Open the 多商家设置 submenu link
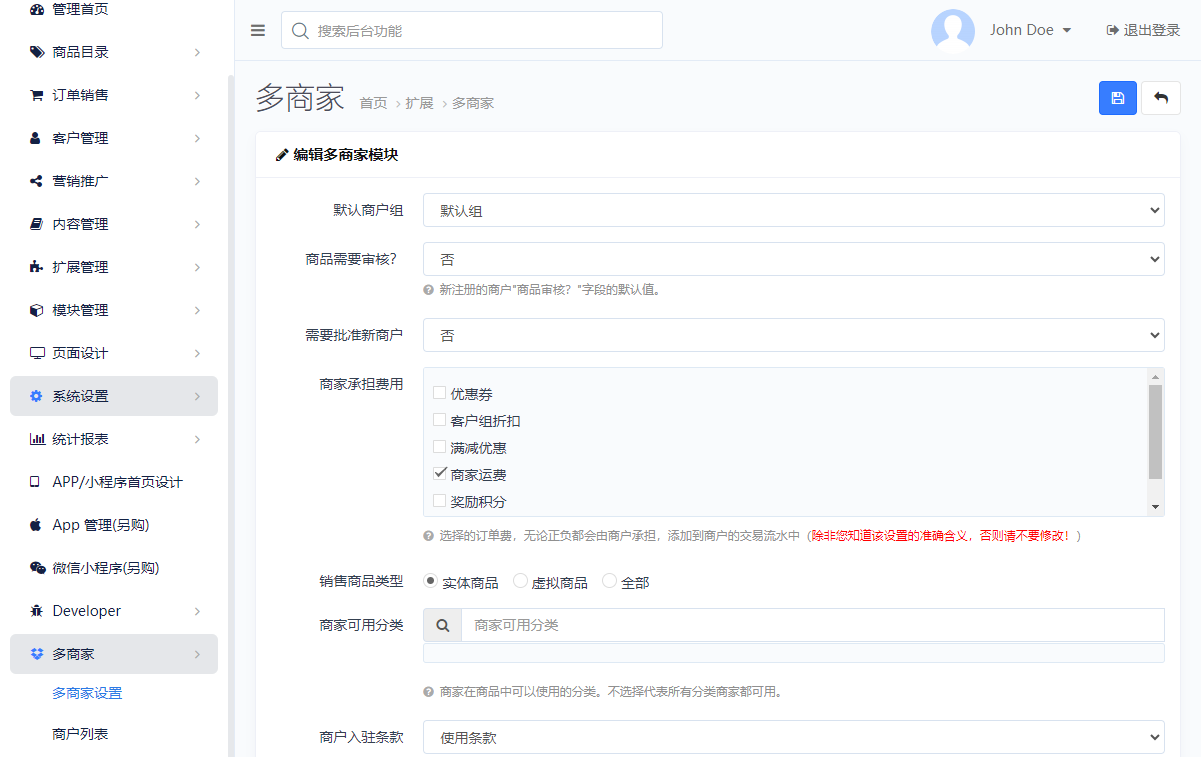This screenshot has height=757, width=1201. [87, 693]
